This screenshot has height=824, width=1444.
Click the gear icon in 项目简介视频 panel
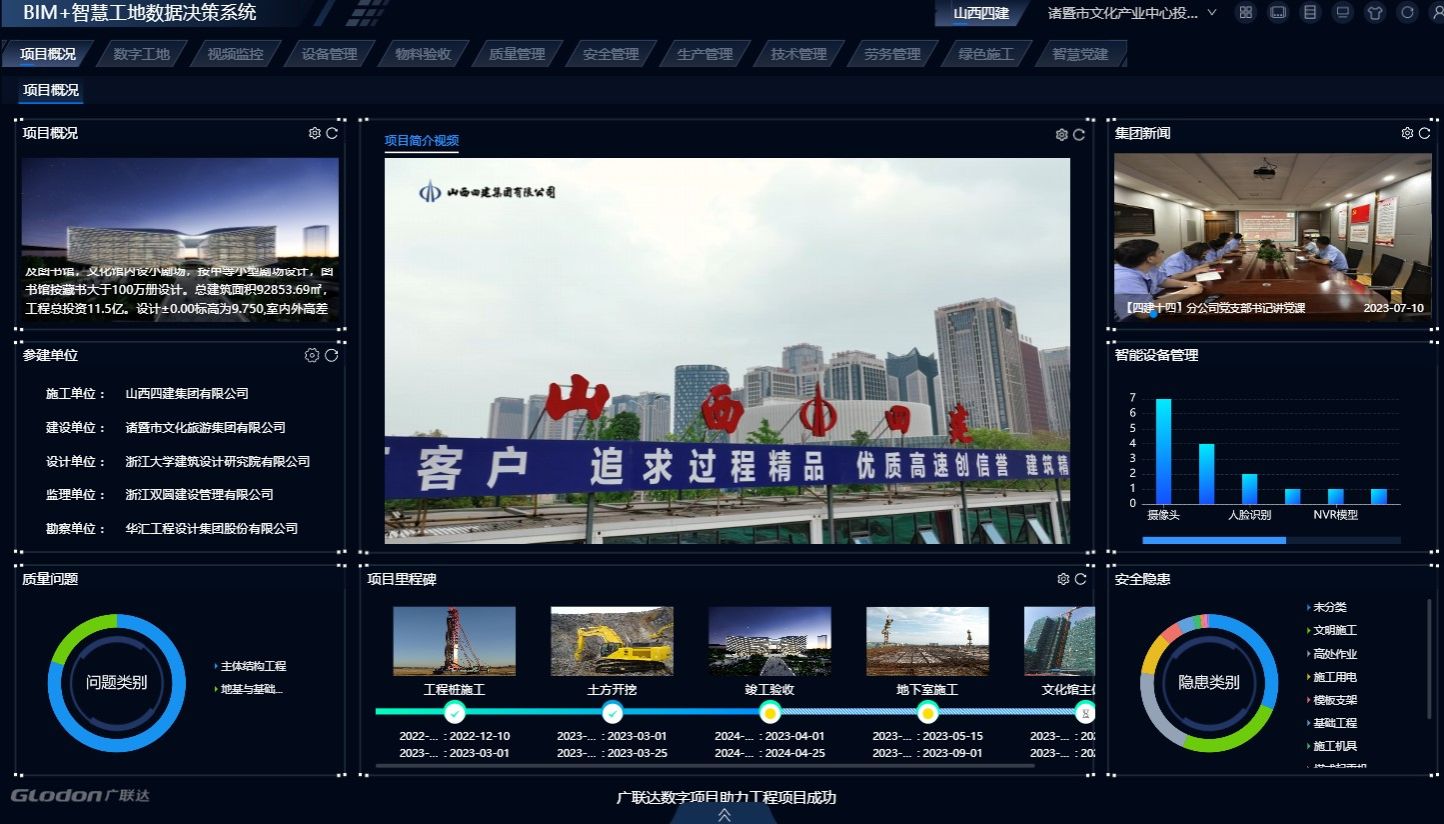click(1062, 135)
